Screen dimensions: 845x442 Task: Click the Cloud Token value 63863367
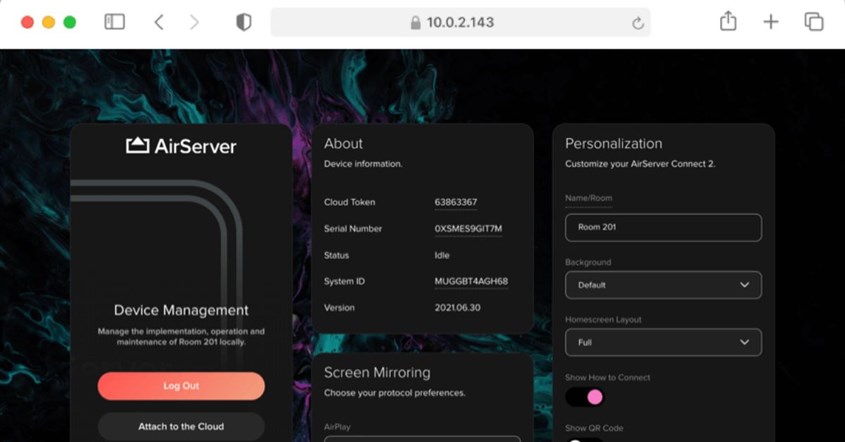click(456, 202)
